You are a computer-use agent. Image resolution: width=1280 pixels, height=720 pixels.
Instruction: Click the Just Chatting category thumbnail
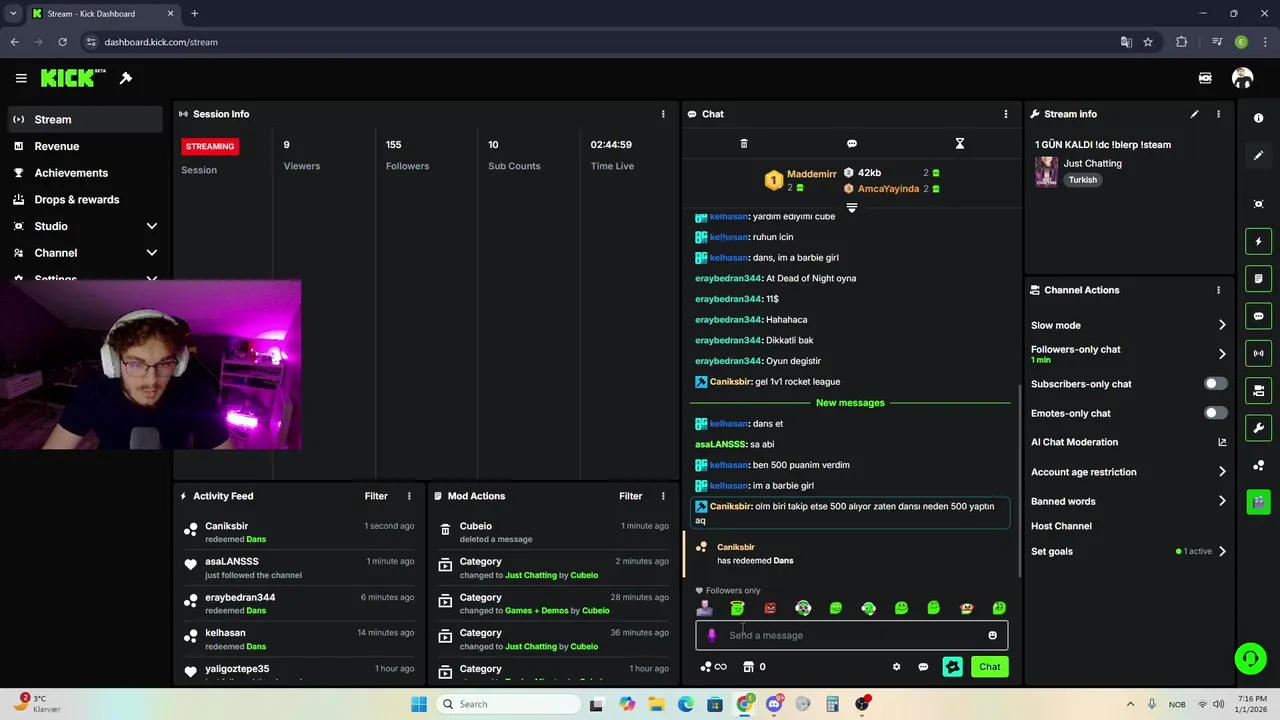click(1046, 171)
